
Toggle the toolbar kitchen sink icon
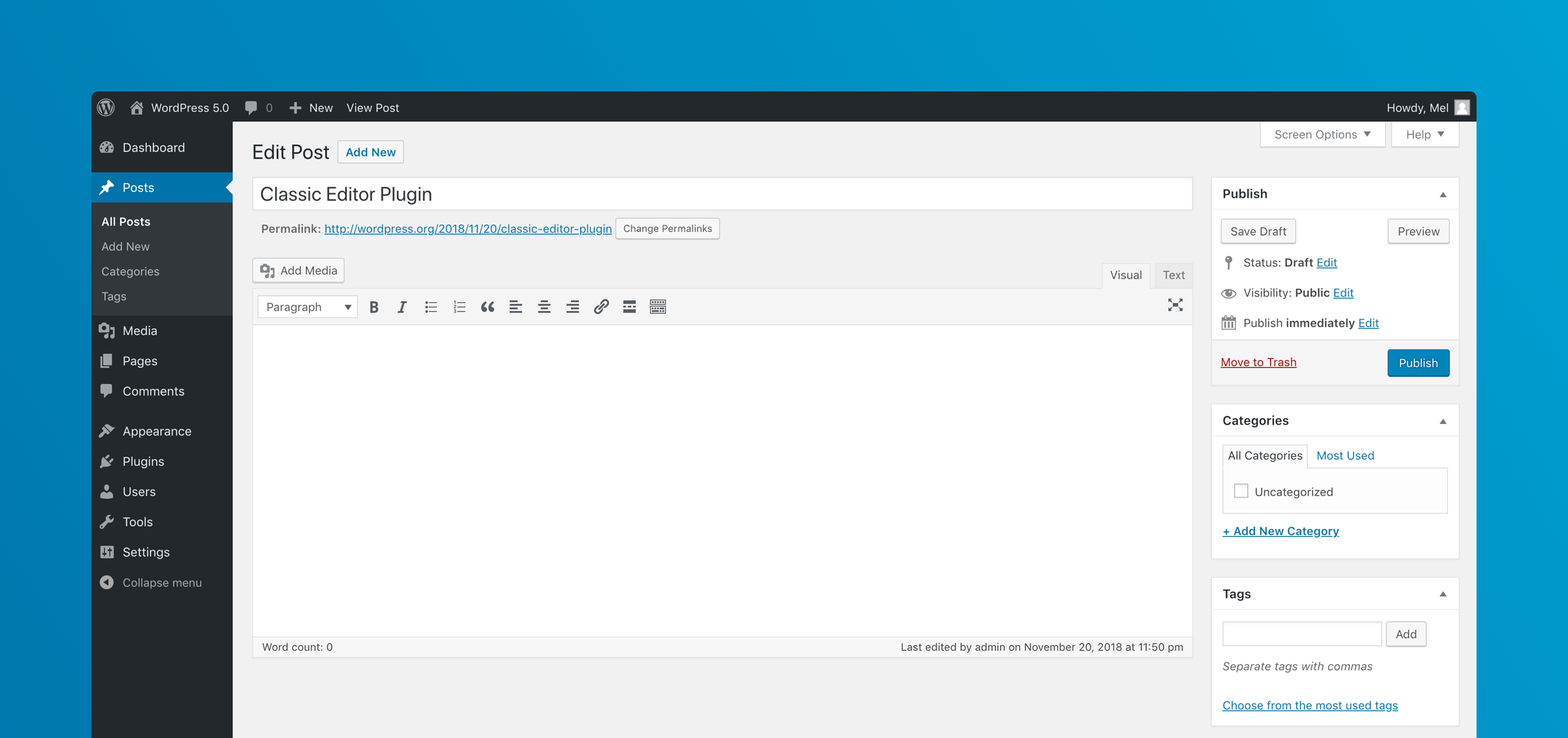[658, 307]
